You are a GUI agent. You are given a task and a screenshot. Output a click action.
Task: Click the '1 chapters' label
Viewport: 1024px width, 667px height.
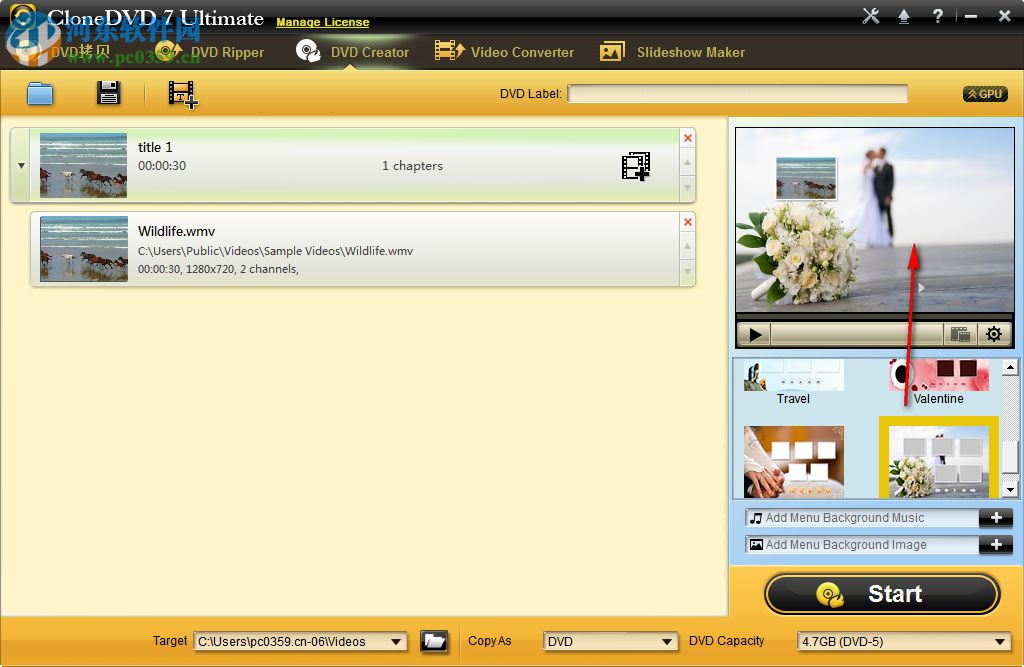412,166
